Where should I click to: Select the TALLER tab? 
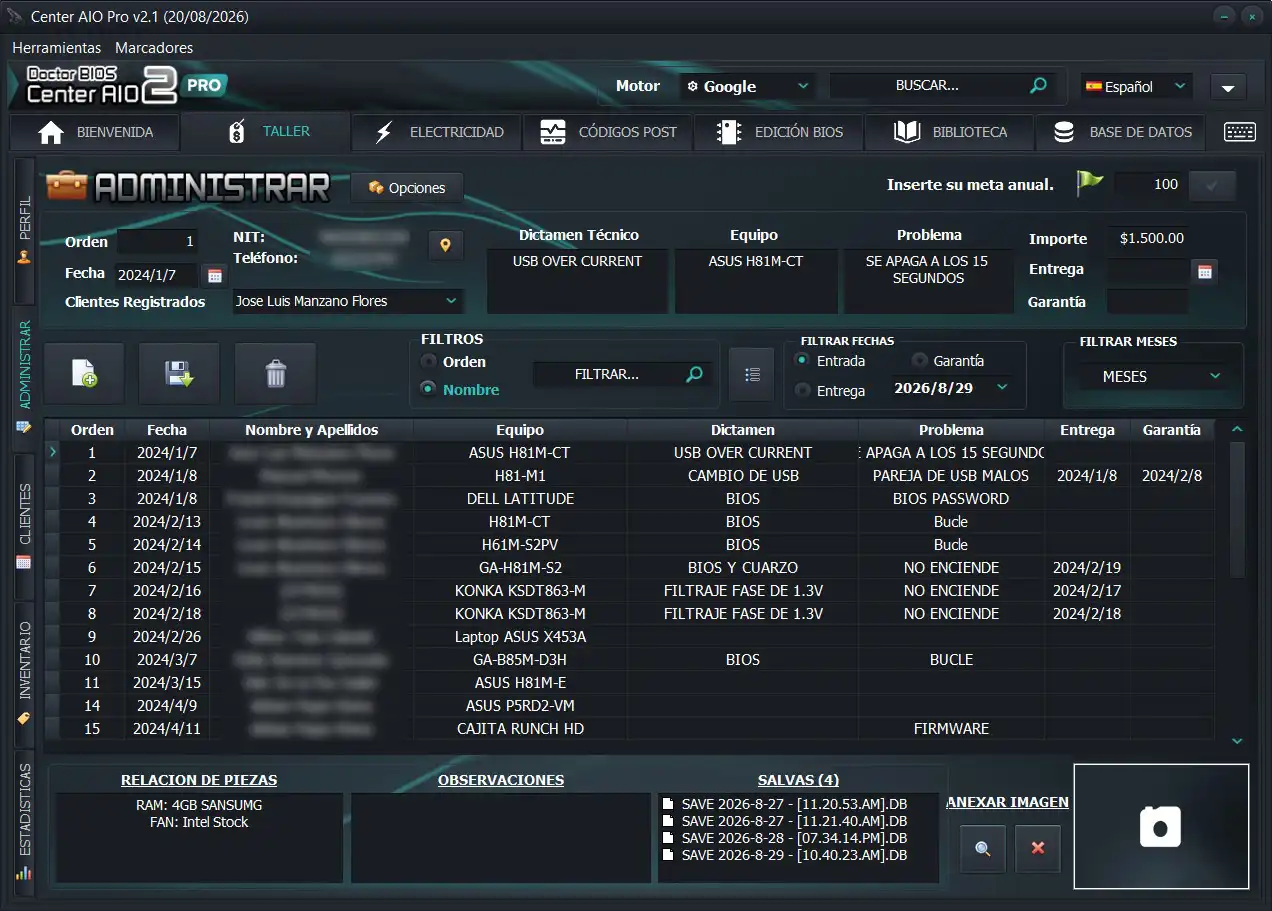(267, 131)
